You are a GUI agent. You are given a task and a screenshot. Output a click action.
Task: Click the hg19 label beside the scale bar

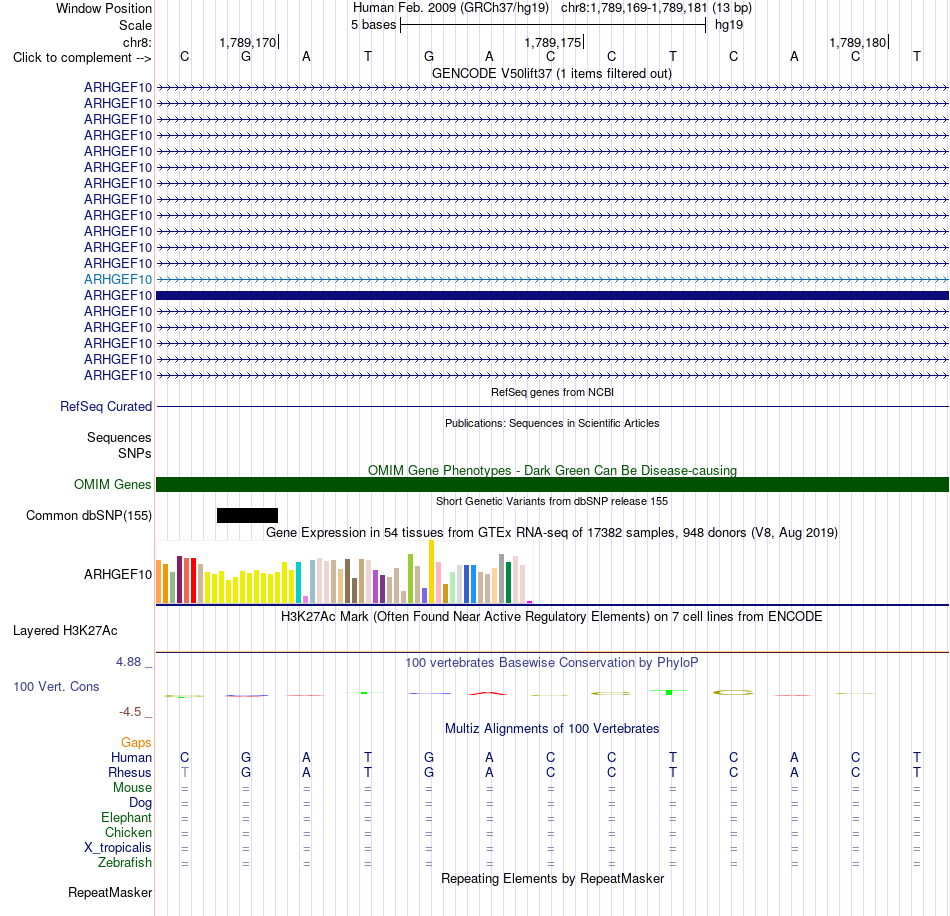coord(729,25)
